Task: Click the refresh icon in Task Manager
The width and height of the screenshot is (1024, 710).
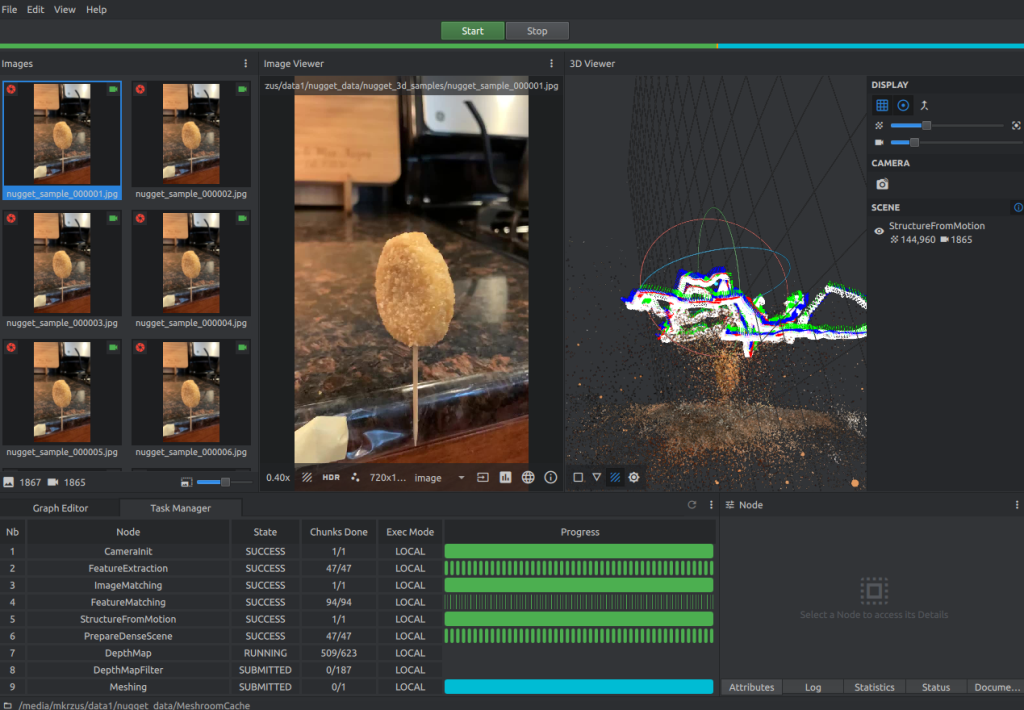Action: tap(692, 505)
